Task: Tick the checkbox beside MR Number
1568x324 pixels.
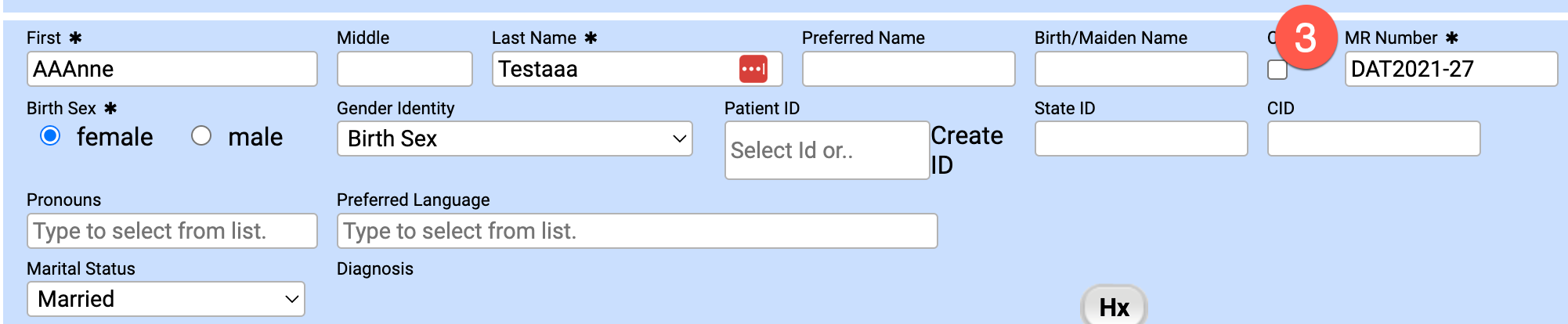Action: tap(1277, 70)
